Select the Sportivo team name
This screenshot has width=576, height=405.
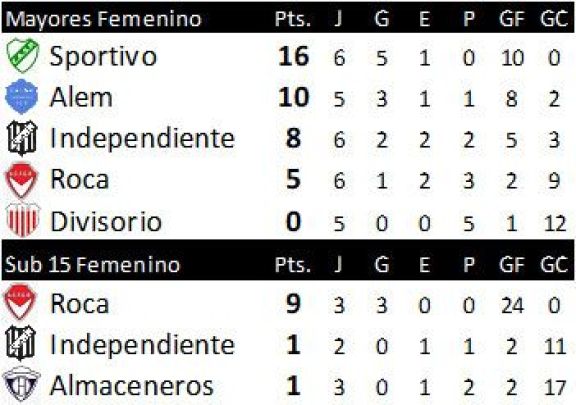click(103, 57)
